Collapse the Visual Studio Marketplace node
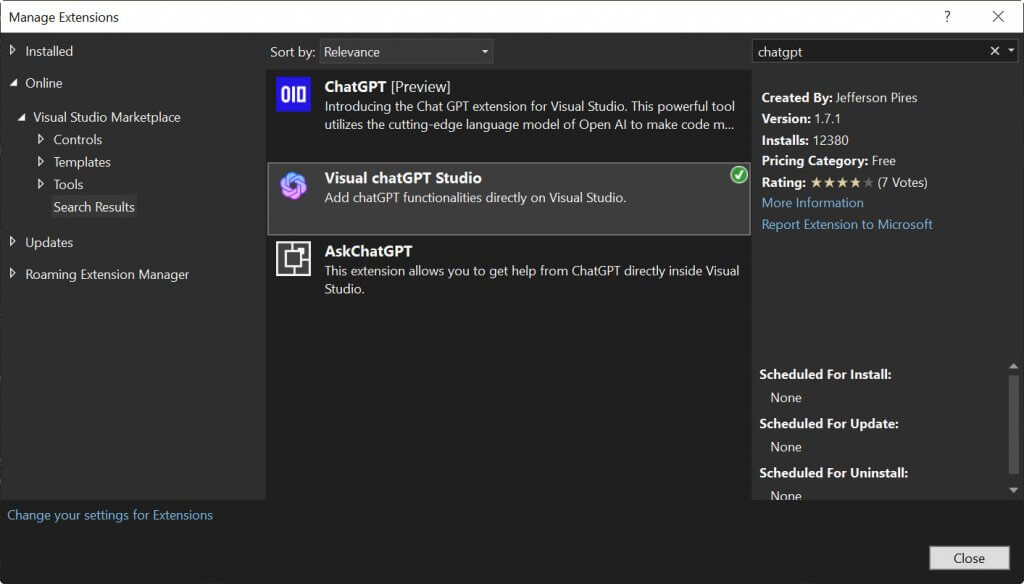The height and width of the screenshot is (584, 1024). click(x=22, y=117)
